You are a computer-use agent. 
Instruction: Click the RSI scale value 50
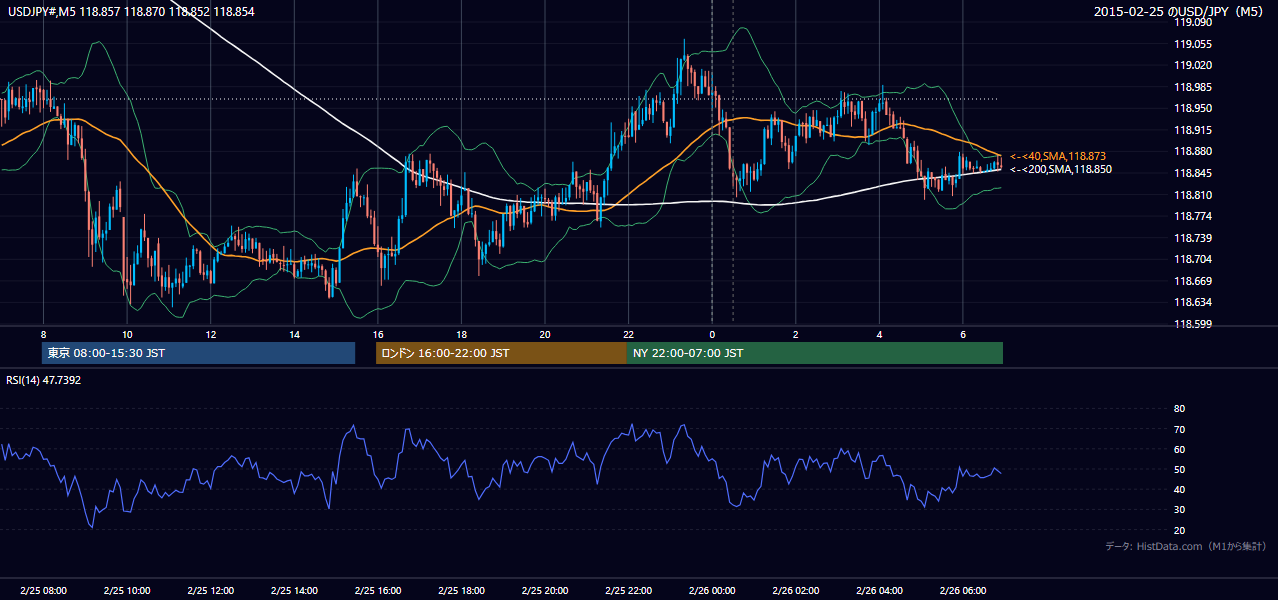click(x=1179, y=469)
